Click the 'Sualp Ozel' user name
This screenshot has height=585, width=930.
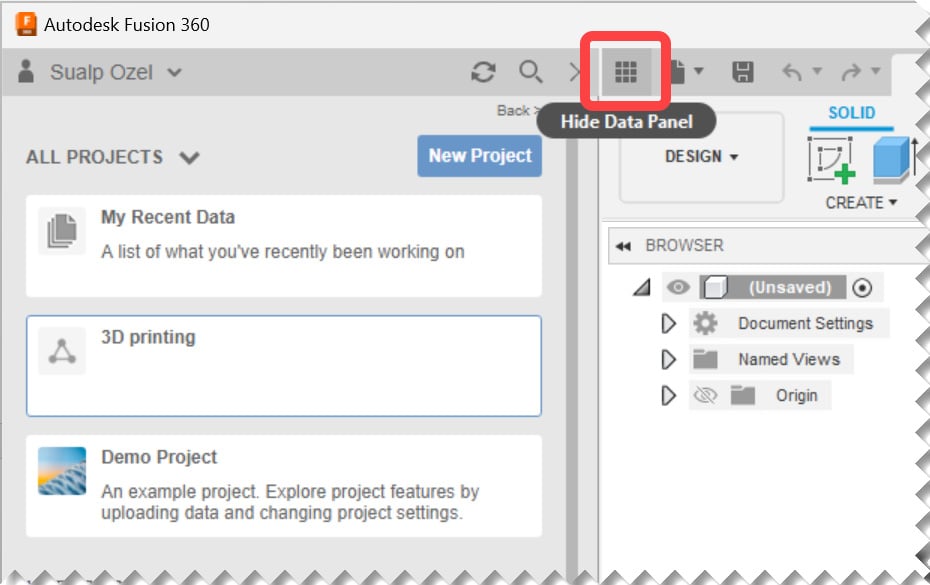101,72
